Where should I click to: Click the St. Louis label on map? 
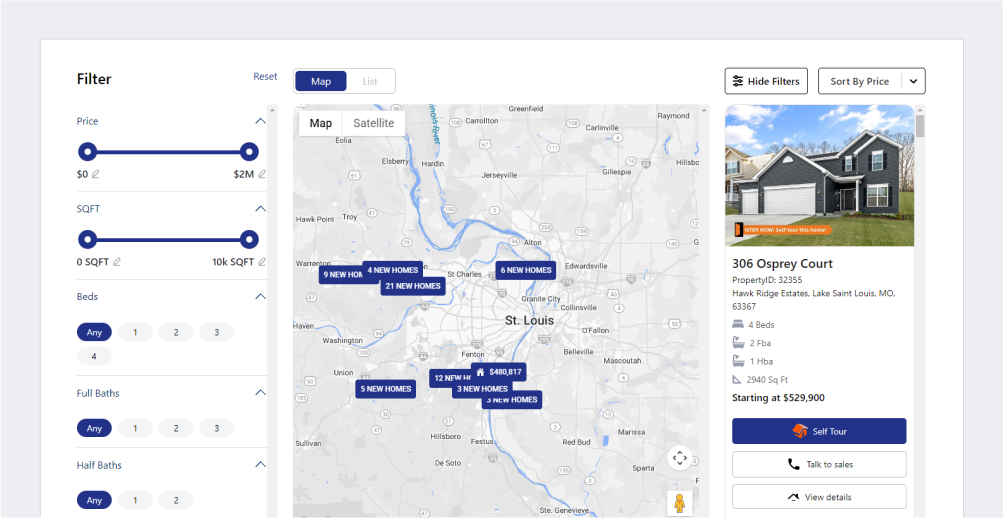click(530, 320)
